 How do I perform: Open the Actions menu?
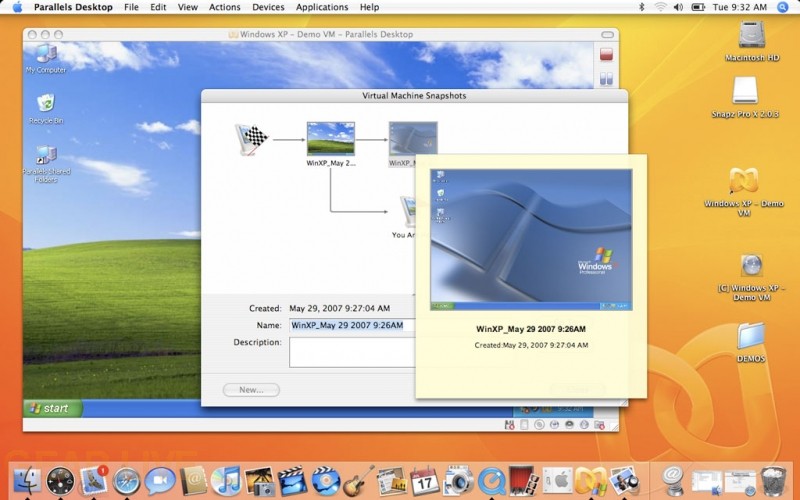224,7
